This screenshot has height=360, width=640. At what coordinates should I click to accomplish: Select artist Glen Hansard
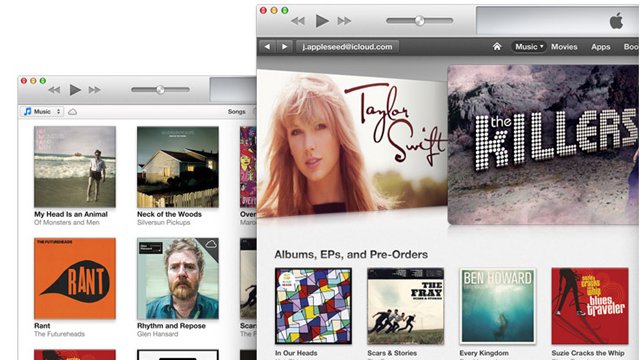pos(157,334)
